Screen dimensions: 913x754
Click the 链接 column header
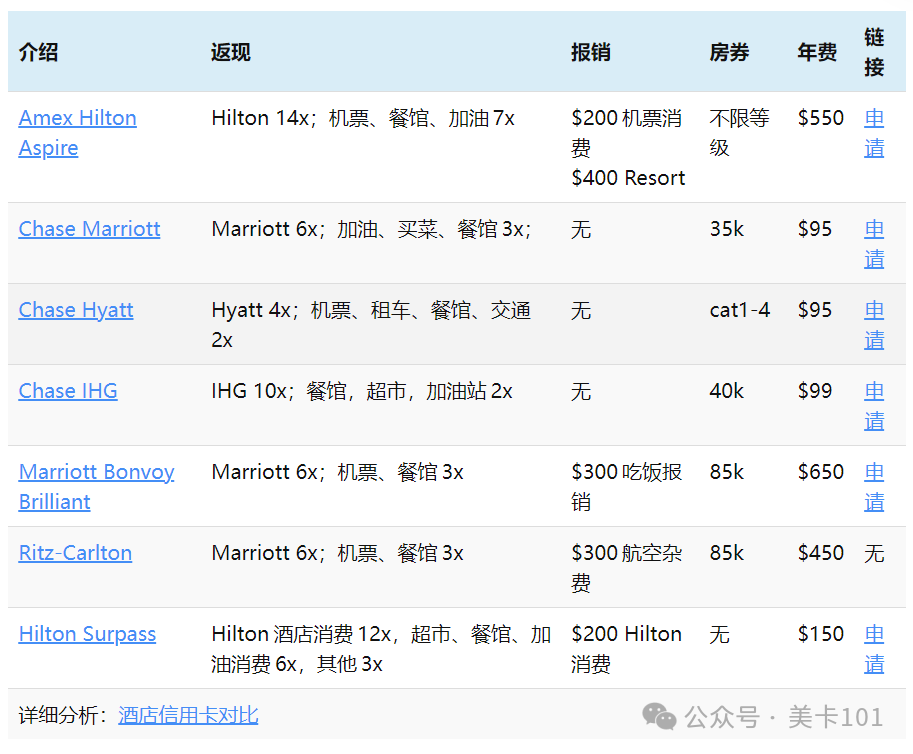[874, 52]
